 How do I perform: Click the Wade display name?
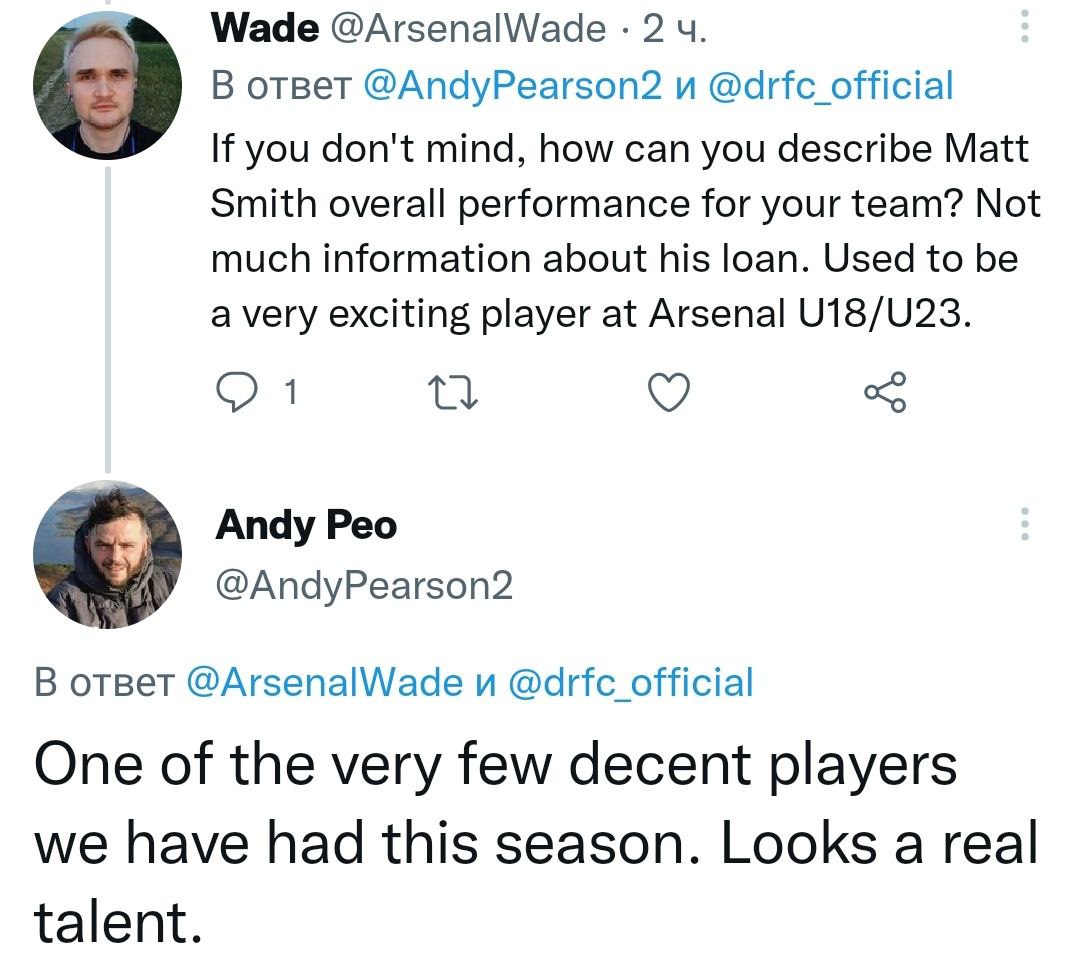pos(265,29)
